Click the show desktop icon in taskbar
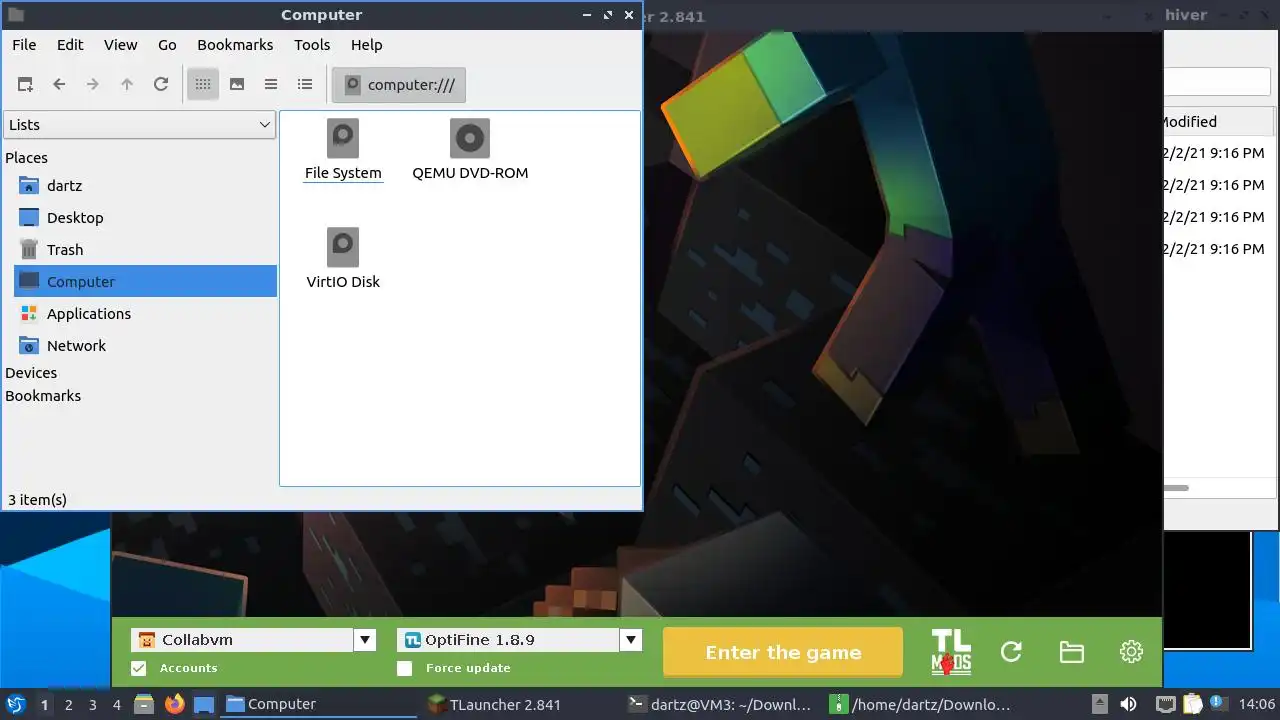Viewport: 1280px width, 720px height. tap(204, 704)
